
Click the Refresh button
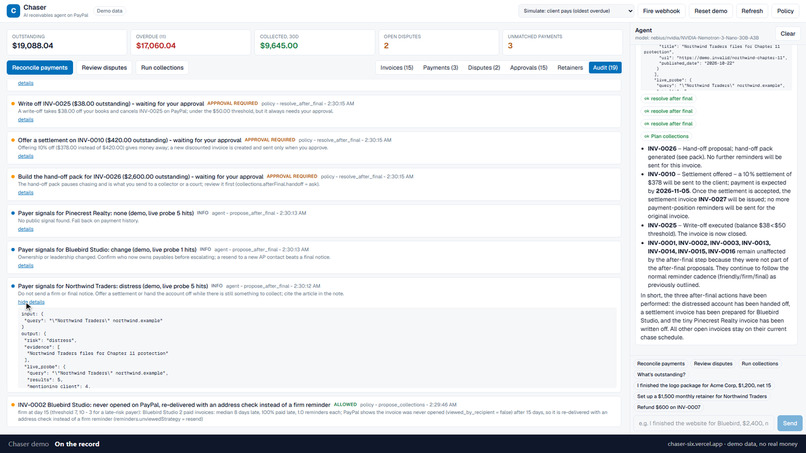(x=752, y=11)
